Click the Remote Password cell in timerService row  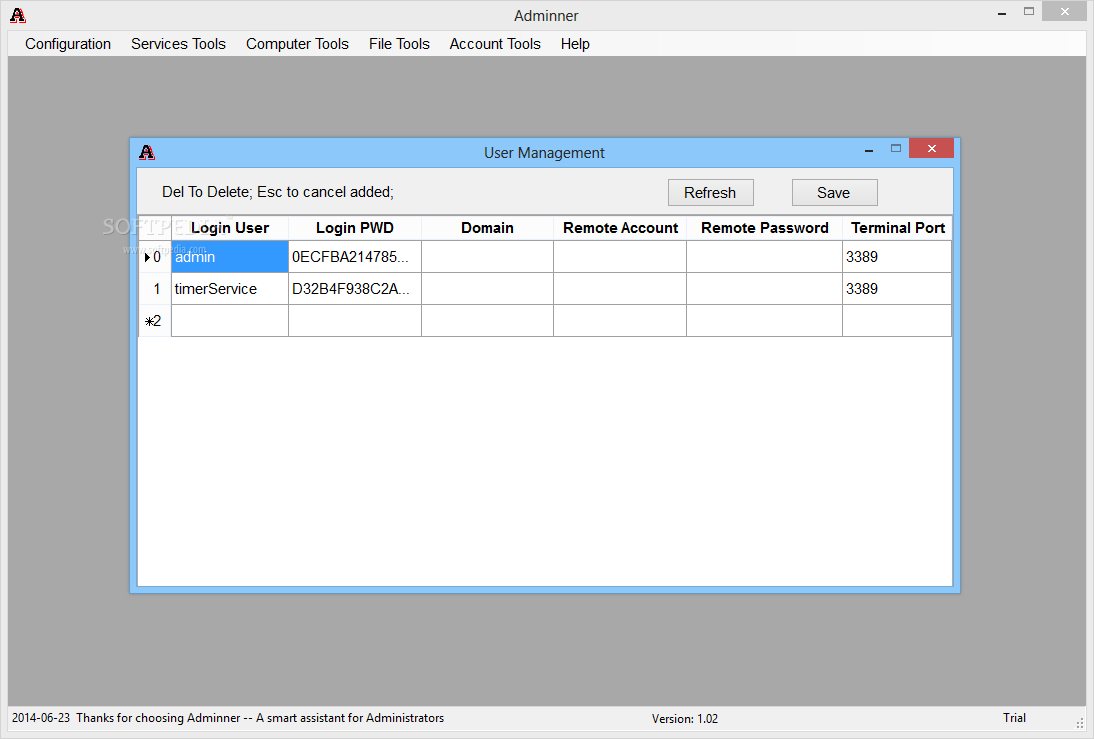click(x=765, y=289)
